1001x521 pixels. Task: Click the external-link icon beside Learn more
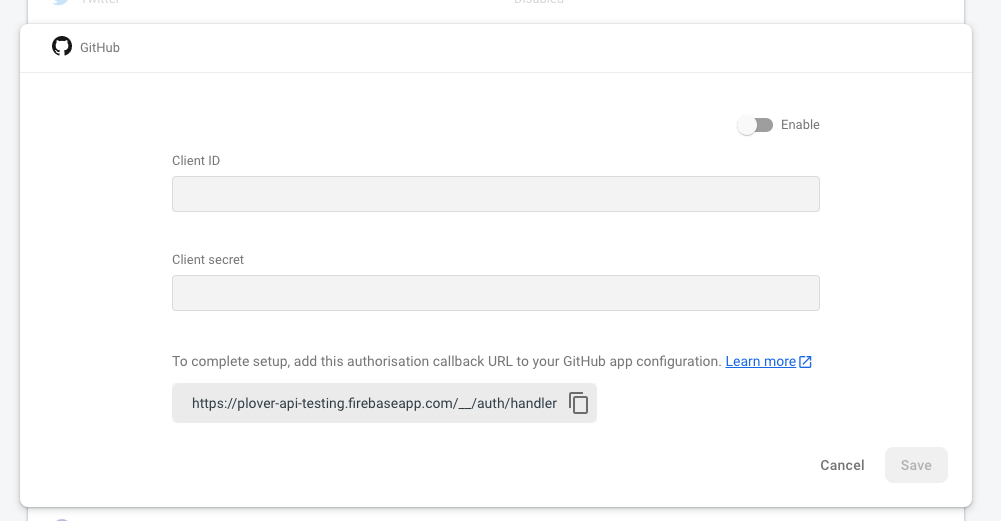806,362
